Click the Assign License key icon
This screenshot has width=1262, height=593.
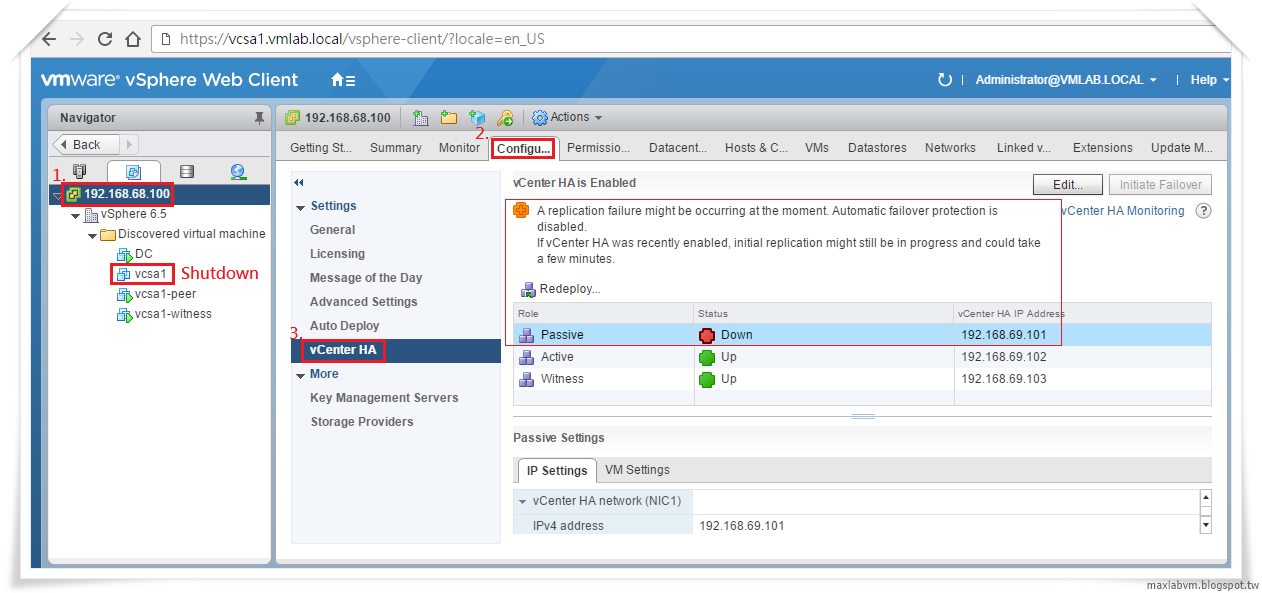(x=504, y=117)
